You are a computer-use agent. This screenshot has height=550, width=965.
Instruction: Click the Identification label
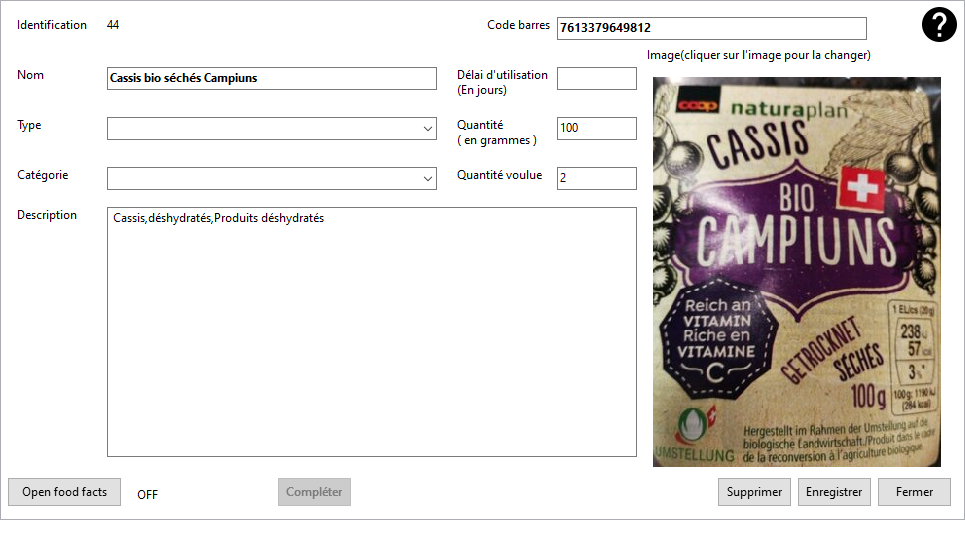[x=52, y=25]
